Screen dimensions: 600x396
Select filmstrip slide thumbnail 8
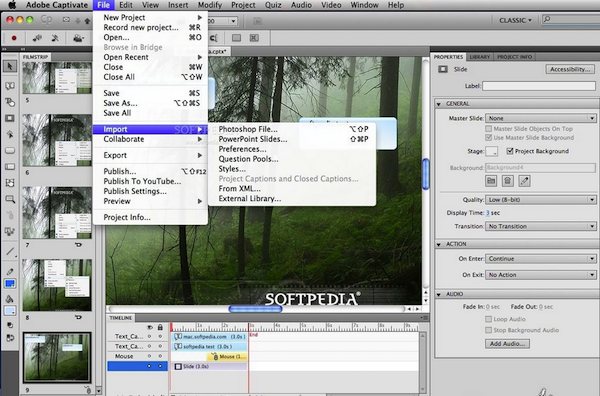[x=57, y=285]
